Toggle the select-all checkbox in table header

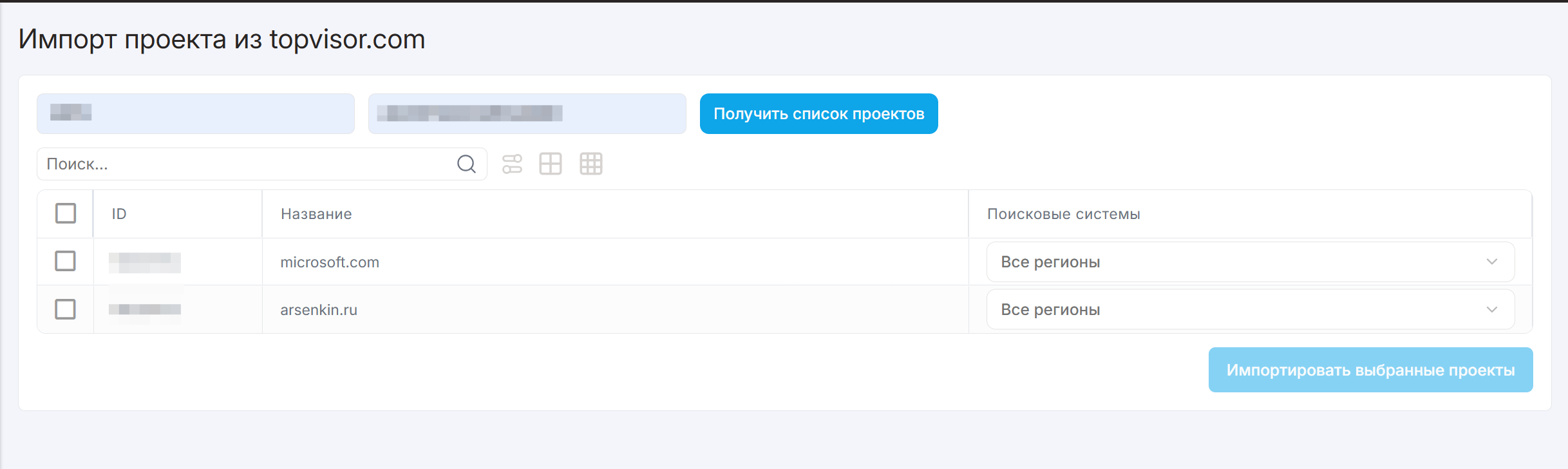pos(66,213)
